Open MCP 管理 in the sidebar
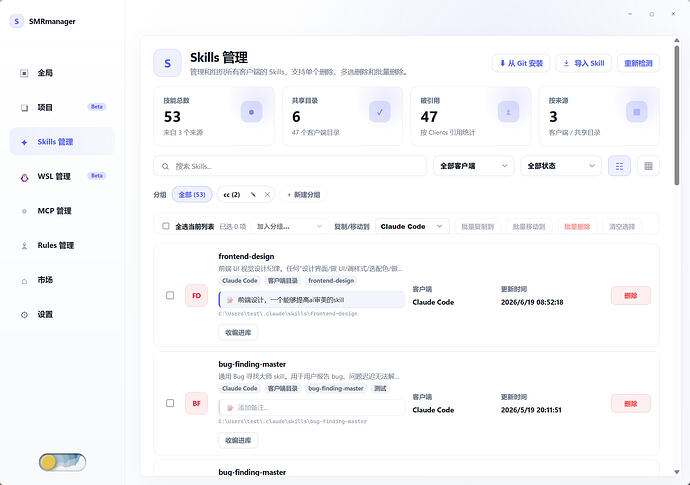690x485 pixels. pyautogui.click(x=62, y=211)
